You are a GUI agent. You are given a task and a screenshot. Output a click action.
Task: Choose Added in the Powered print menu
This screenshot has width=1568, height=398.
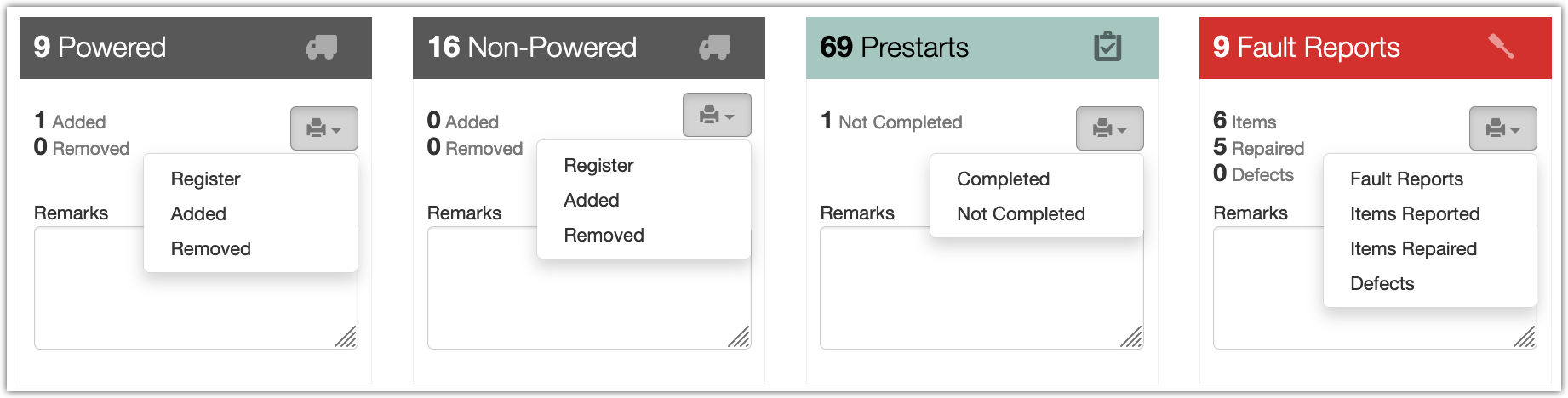pyautogui.click(x=198, y=214)
